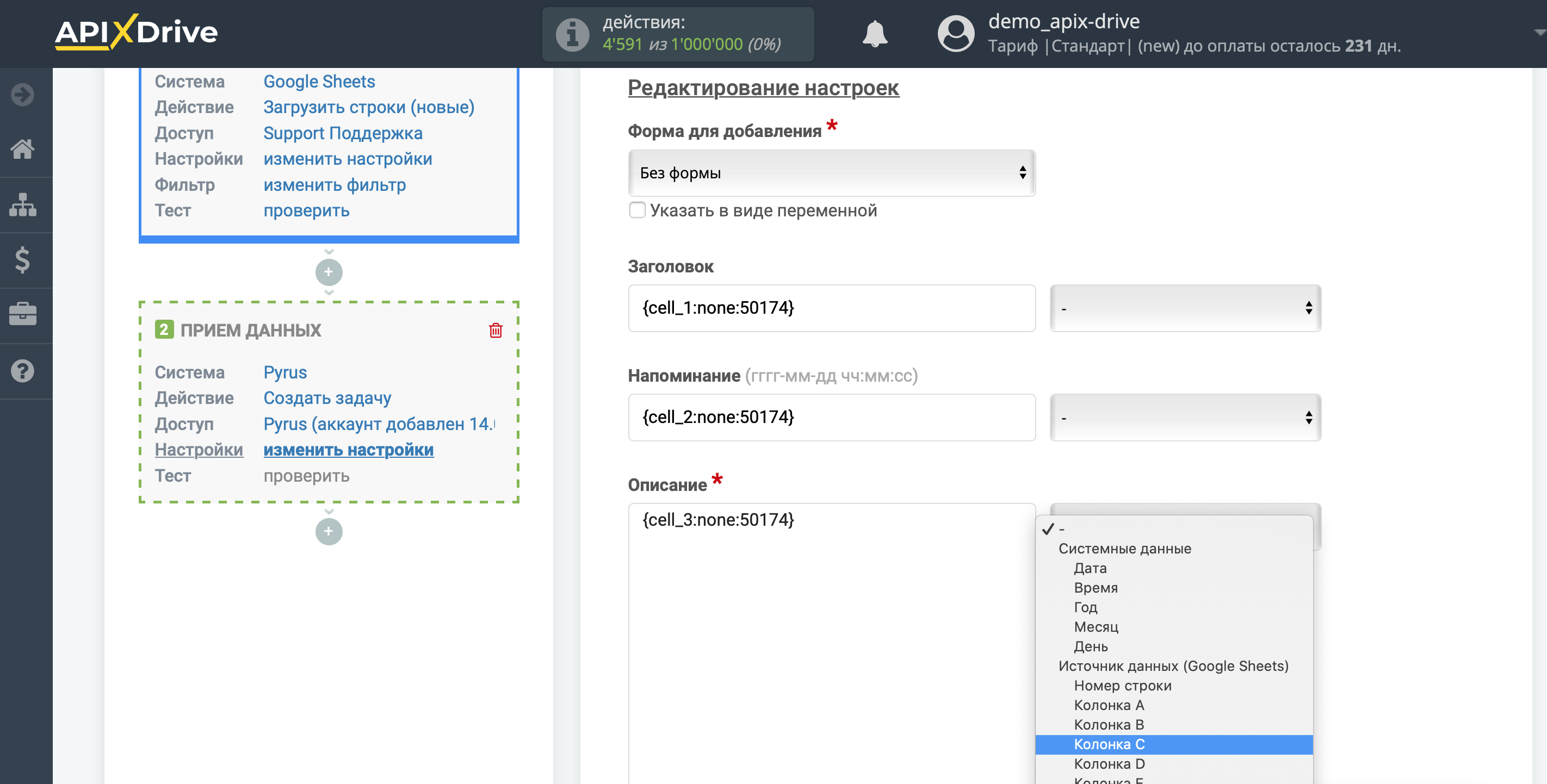
Task: Click the Заголовок input field
Action: (832, 308)
